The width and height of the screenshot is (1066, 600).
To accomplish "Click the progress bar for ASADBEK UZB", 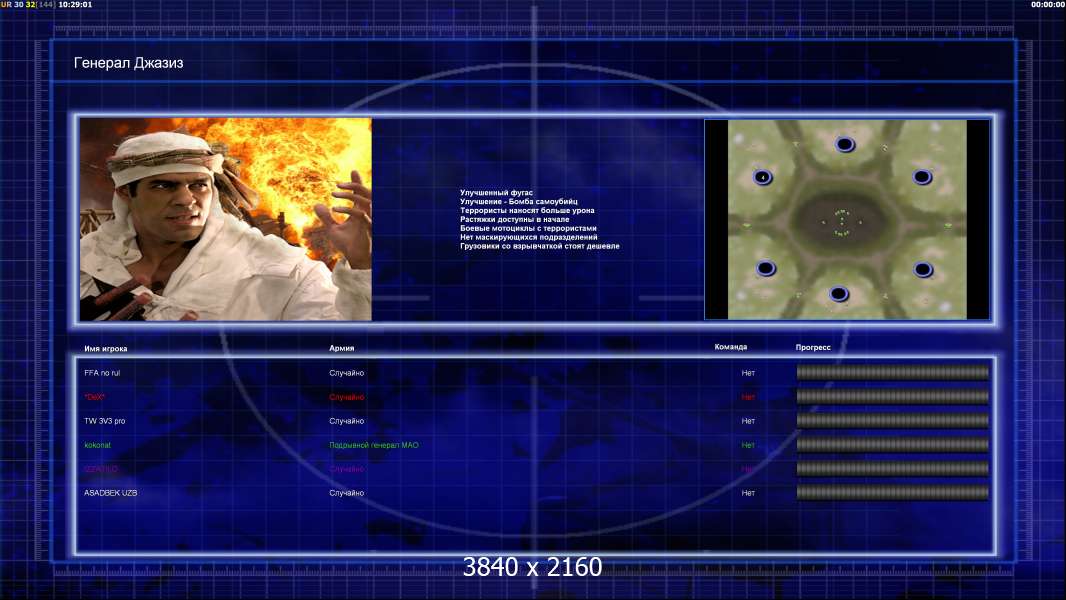I will pos(892,493).
